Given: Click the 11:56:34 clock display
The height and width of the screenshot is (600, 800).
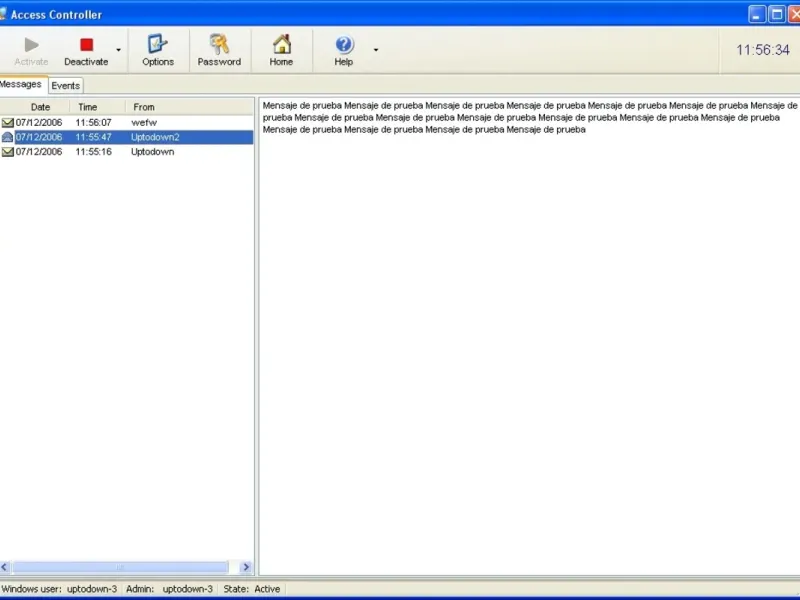Looking at the screenshot, I should (x=763, y=50).
